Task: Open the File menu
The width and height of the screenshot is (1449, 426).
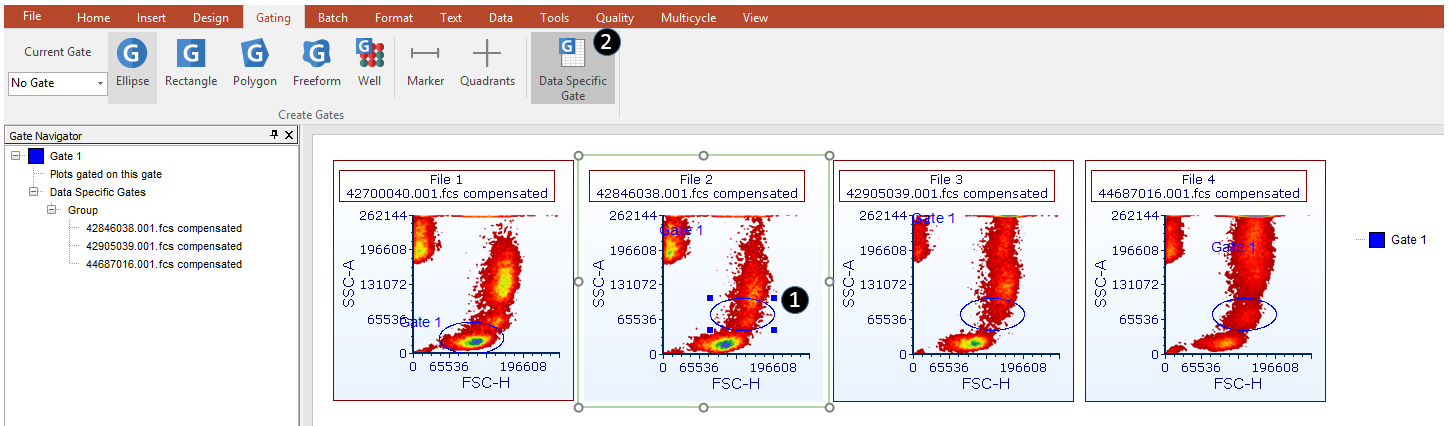Action: coord(32,17)
